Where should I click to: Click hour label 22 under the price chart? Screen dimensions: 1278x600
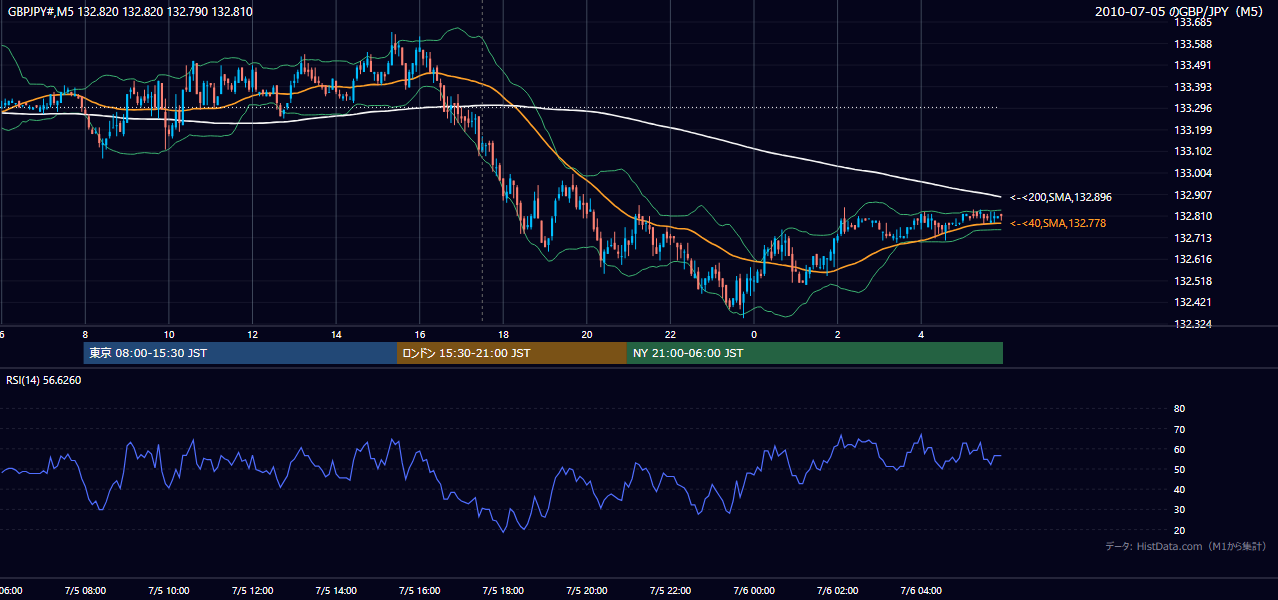(x=671, y=335)
